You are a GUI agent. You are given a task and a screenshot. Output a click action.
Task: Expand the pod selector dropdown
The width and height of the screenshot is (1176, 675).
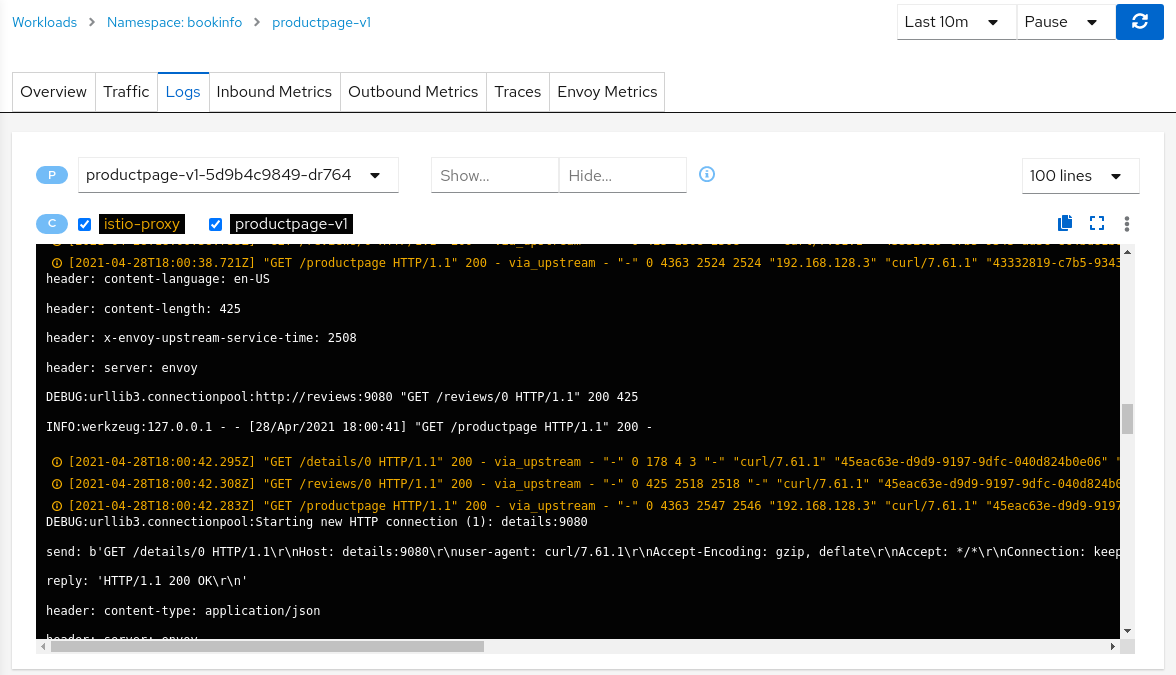click(238, 175)
